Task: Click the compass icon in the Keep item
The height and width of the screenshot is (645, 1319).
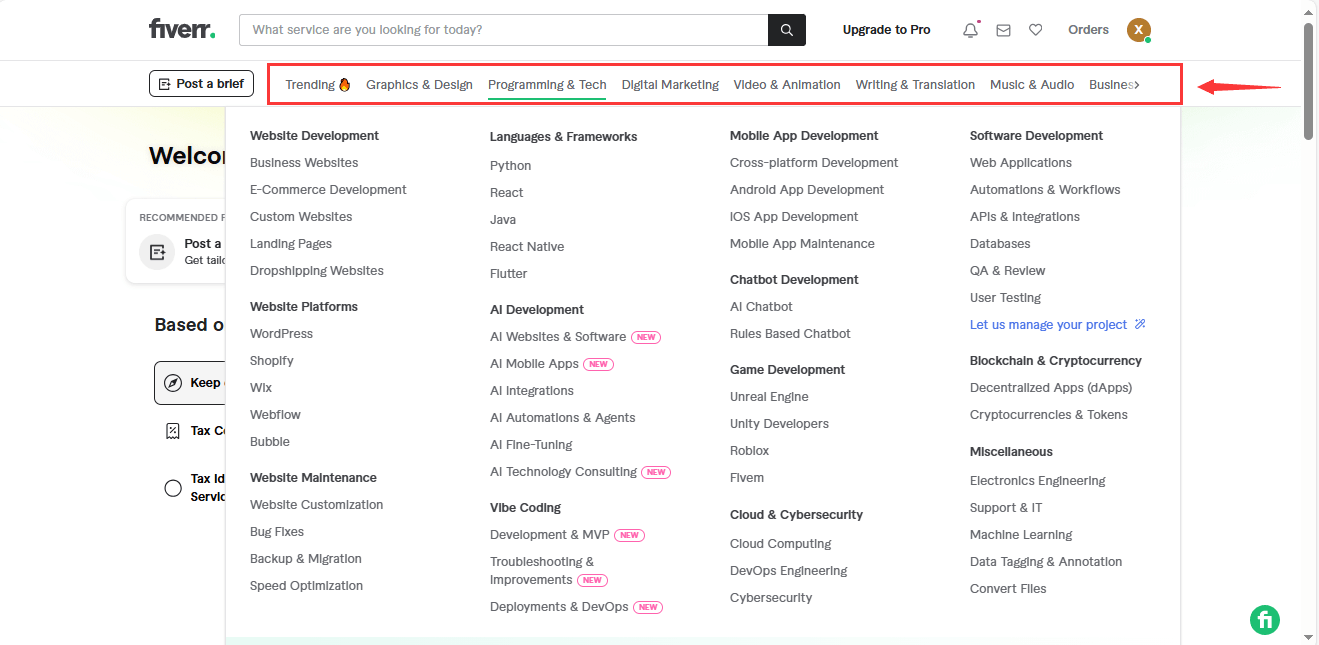Action: point(173,383)
